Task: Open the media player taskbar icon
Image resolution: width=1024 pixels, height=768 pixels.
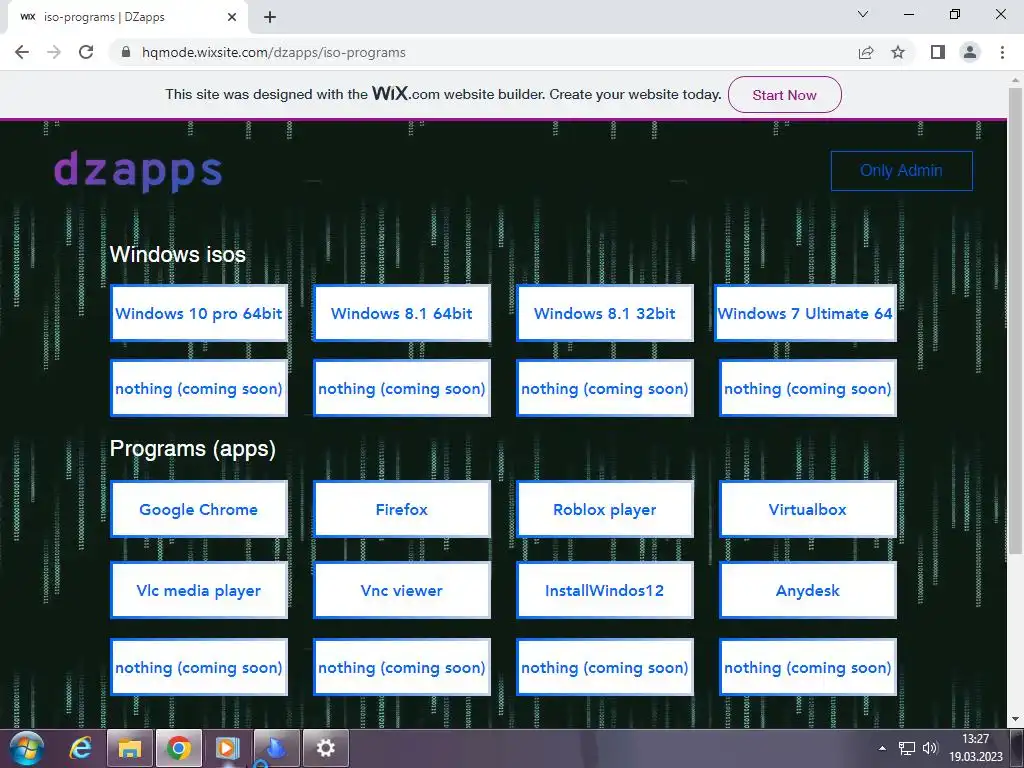Action: (x=227, y=748)
